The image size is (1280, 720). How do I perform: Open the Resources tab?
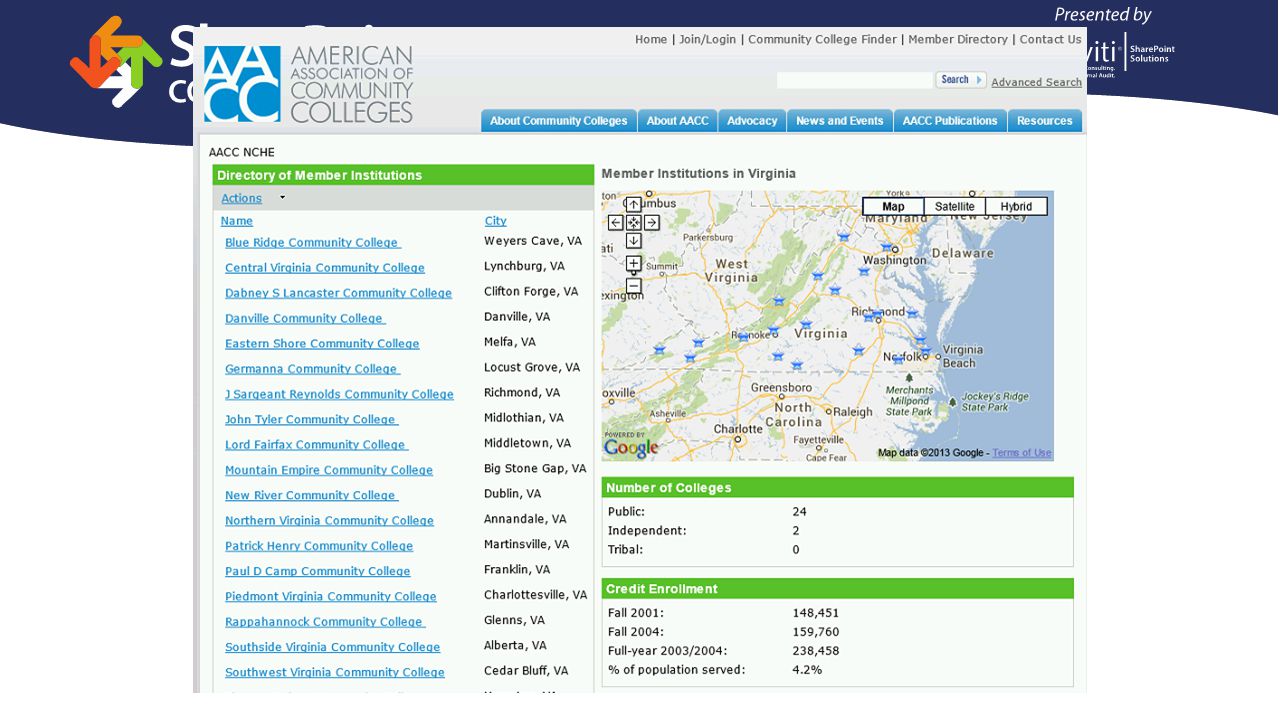1045,121
